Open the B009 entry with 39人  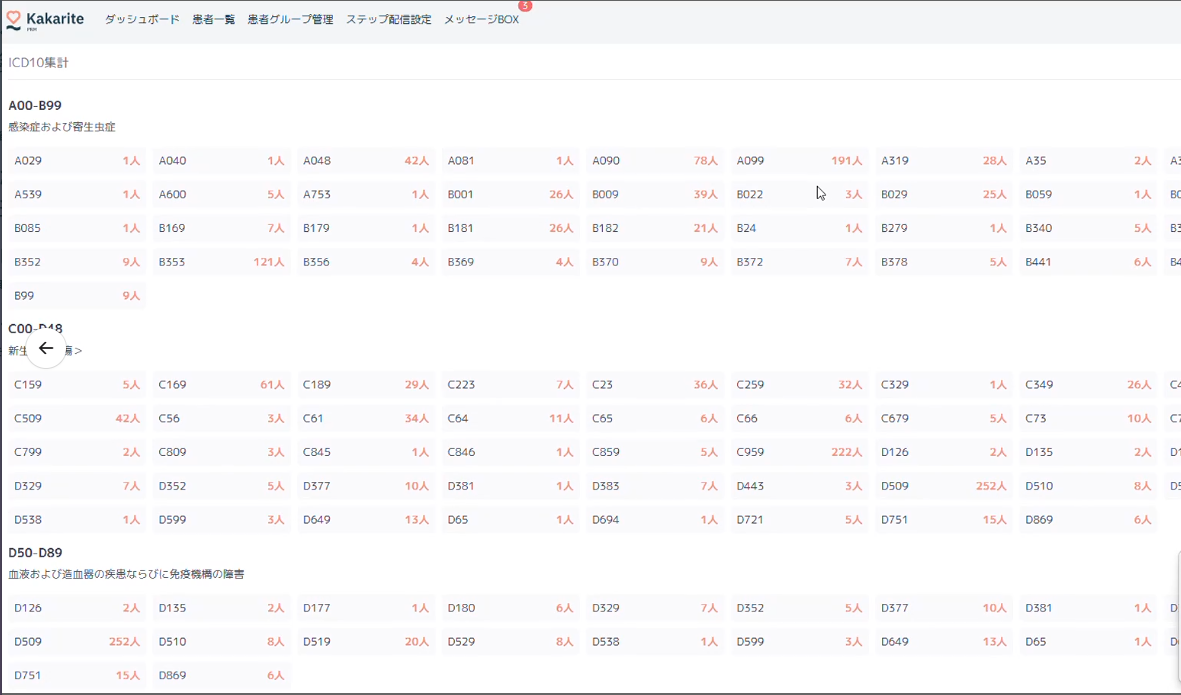pos(655,194)
